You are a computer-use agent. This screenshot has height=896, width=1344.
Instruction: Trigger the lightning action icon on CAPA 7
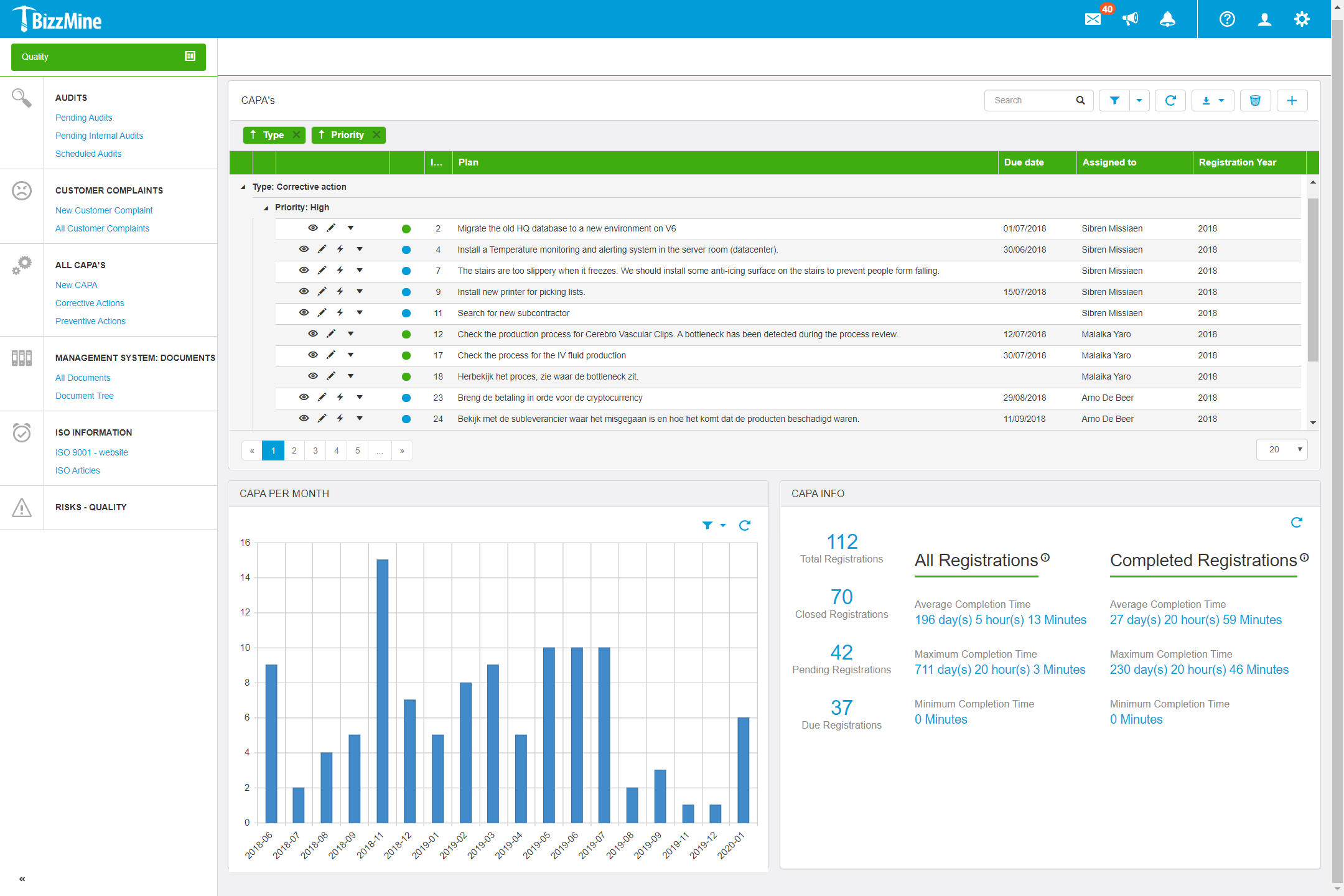(340, 271)
